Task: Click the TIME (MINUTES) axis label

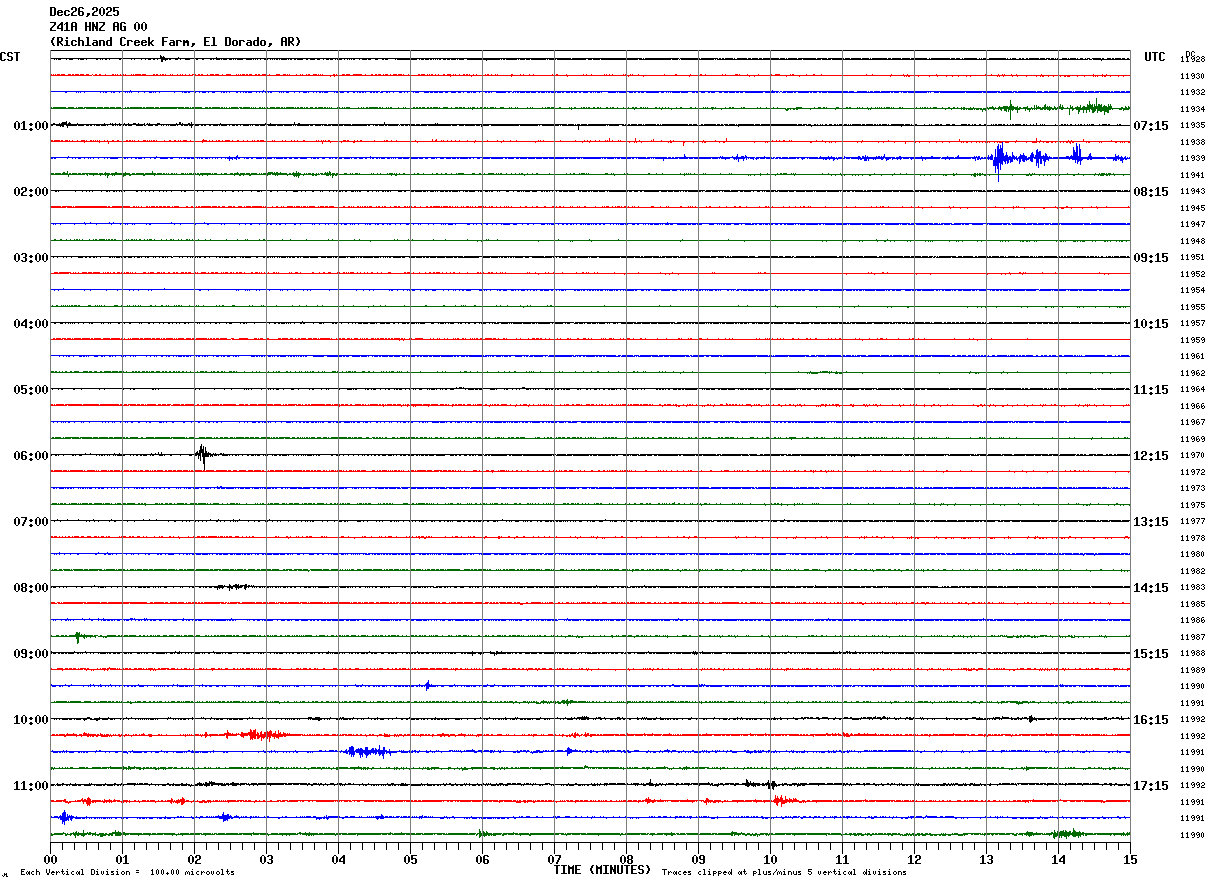Action: [601, 870]
